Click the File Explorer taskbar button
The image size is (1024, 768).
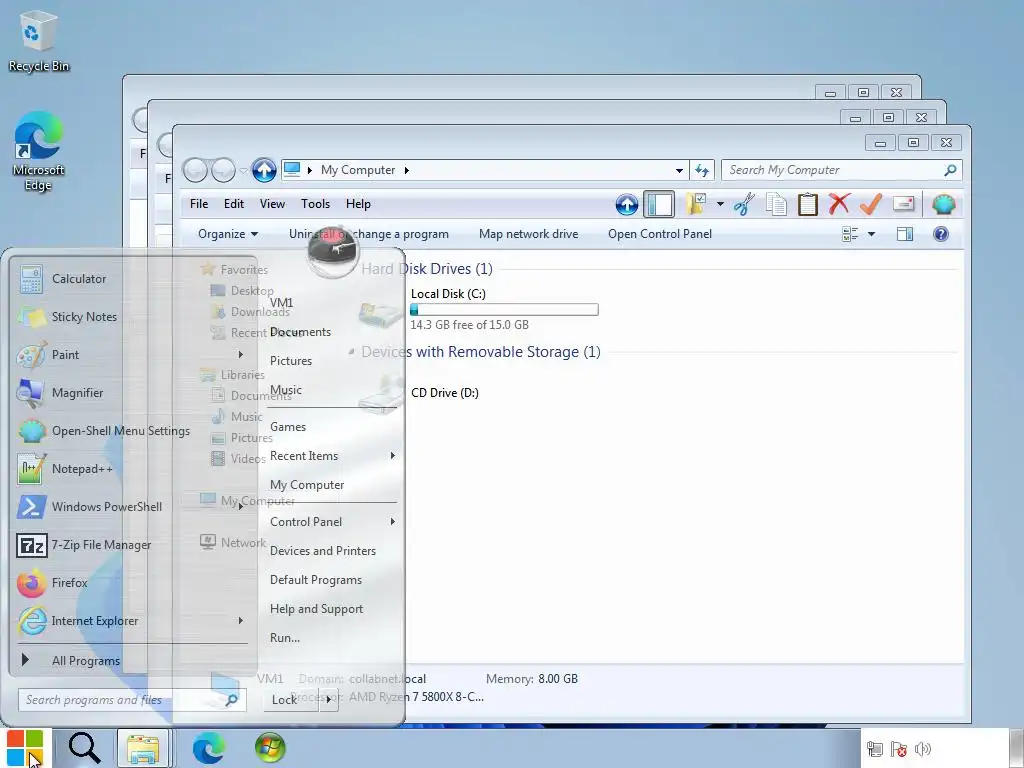tap(144, 748)
